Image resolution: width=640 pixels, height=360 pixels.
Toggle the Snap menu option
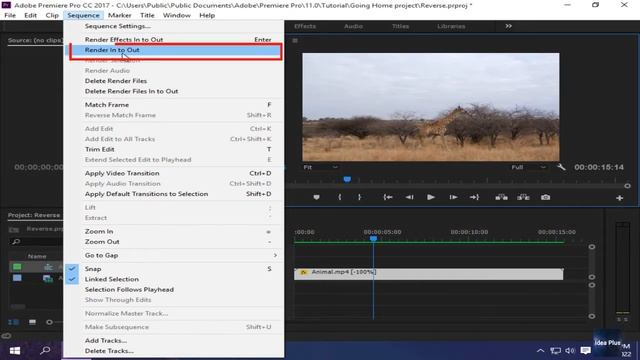point(174,269)
